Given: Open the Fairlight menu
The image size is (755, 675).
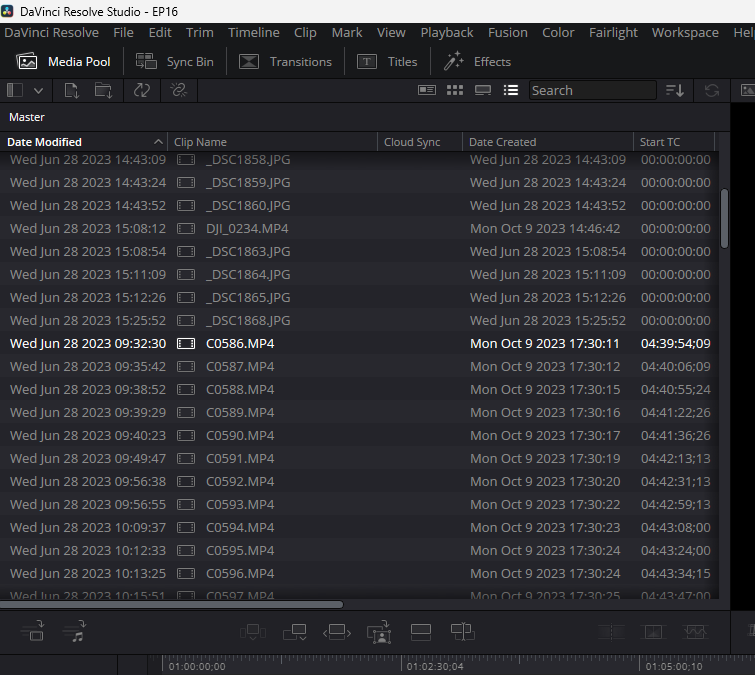Looking at the screenshot, I should (x=613, y=32).
